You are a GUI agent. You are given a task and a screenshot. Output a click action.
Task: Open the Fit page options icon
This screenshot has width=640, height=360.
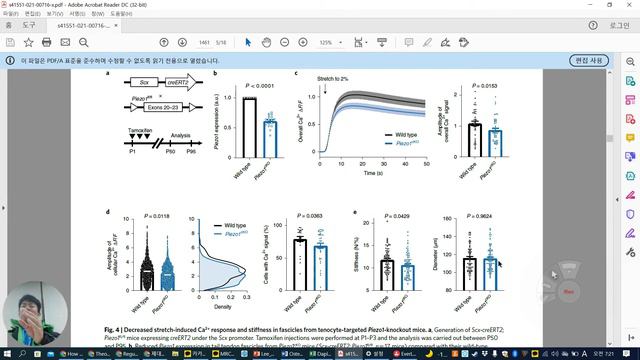pyautogui.click(x=359, y=42)
